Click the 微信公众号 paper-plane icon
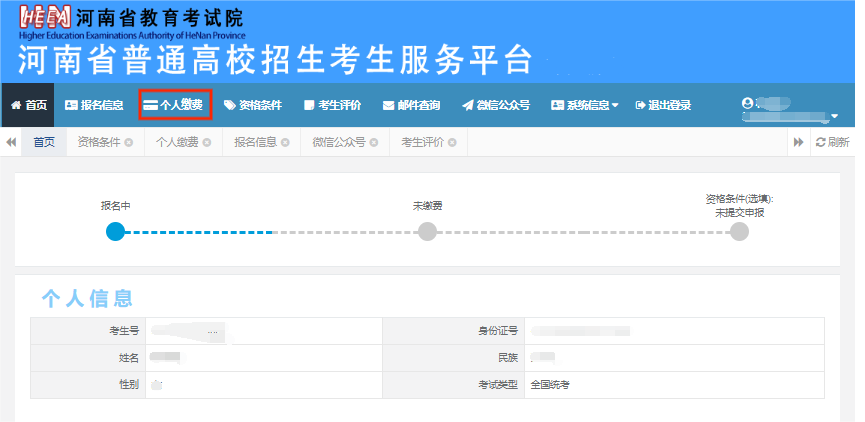Image resolution: width=865 pixels, height=422 pixels. [467, 105]
